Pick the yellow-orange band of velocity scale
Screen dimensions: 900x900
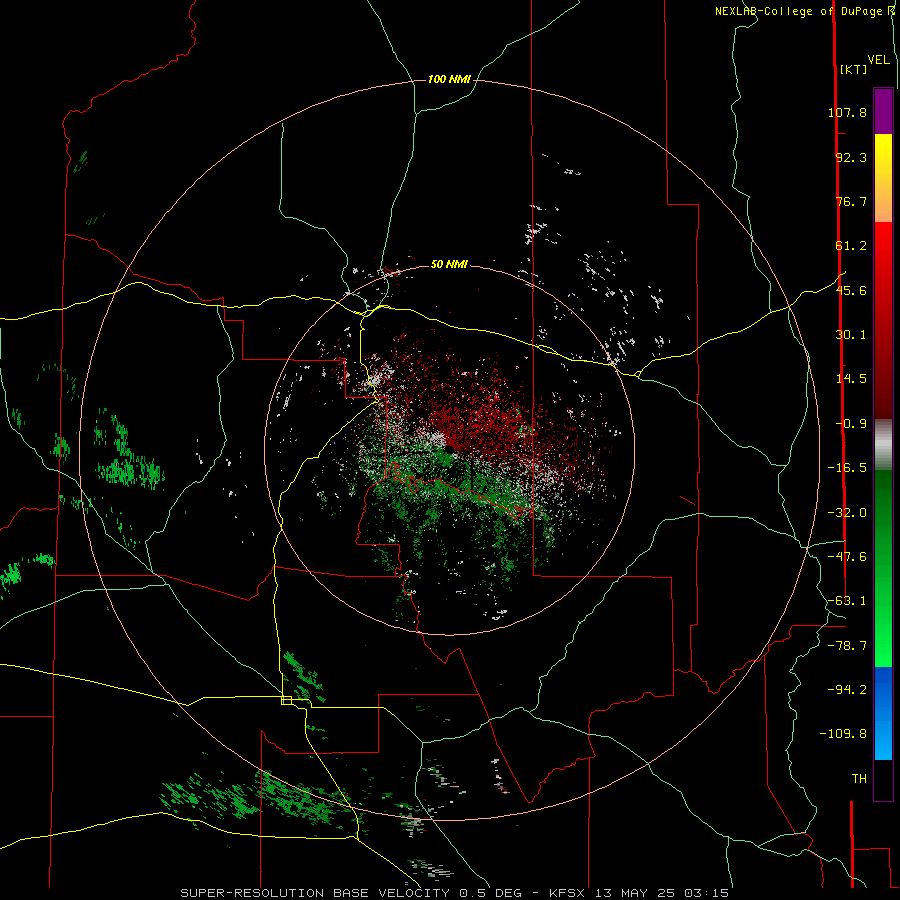pyautogui.click(x=883, y=178)
